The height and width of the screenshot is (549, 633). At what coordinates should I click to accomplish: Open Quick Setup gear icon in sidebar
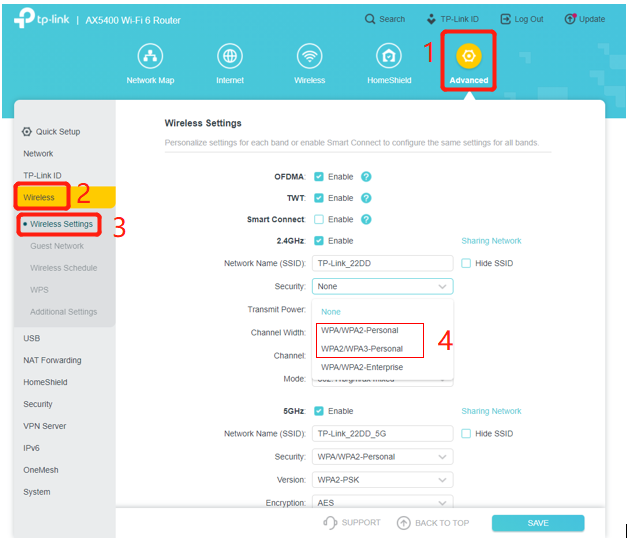tap(27, 132)
